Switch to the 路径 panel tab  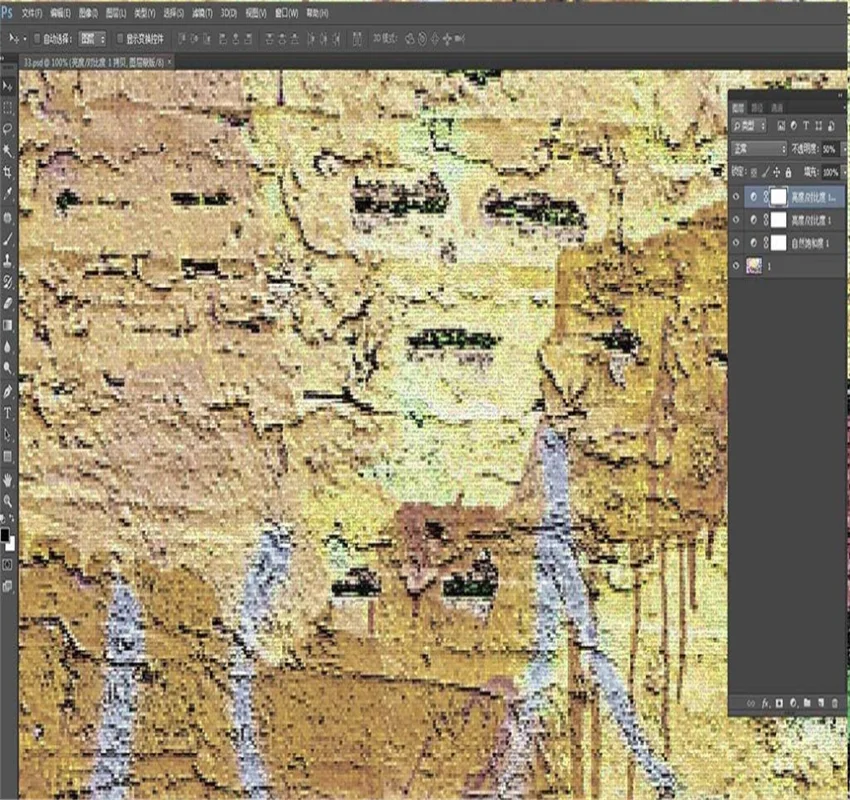point(757,108)
